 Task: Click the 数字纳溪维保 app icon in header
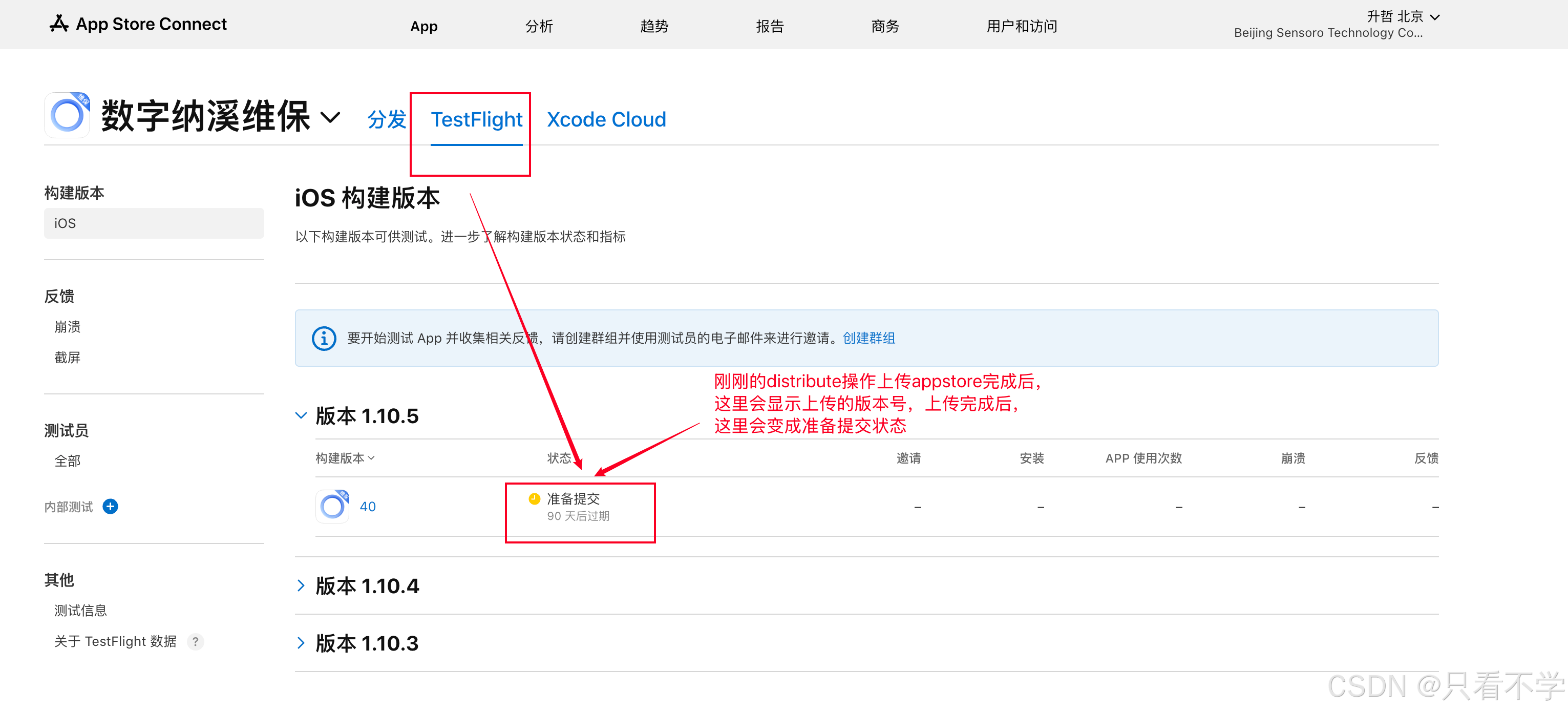point(67,115)
